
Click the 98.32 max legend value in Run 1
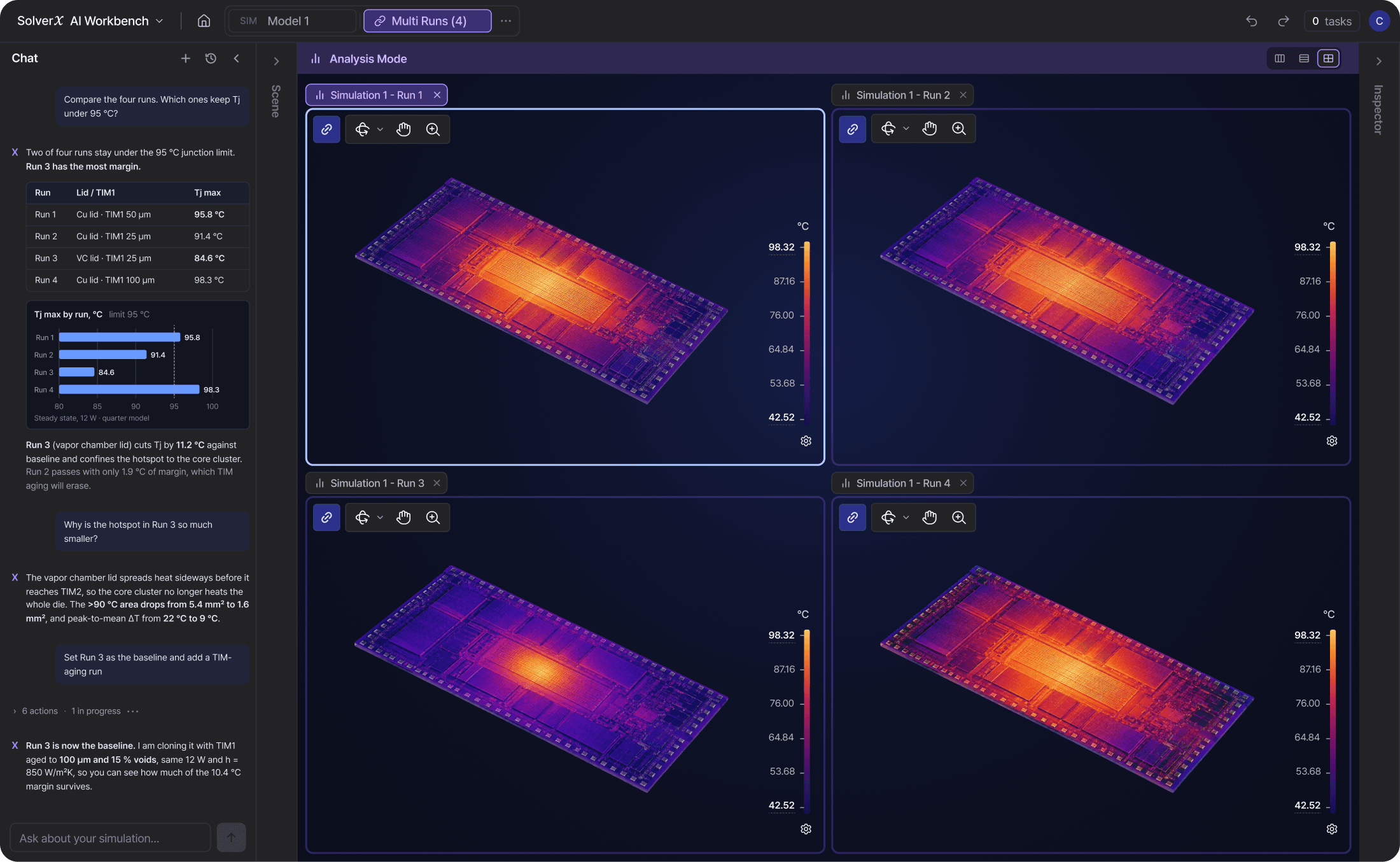[781, 247]
